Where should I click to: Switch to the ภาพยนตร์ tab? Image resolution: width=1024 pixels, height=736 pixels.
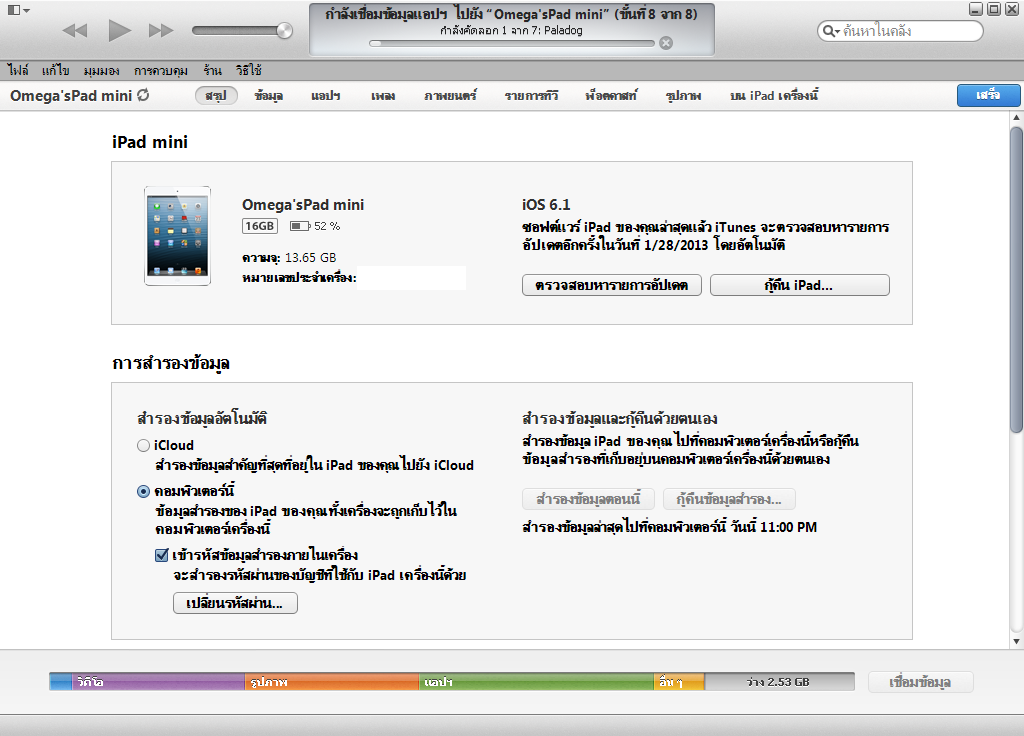click(450, 95)
